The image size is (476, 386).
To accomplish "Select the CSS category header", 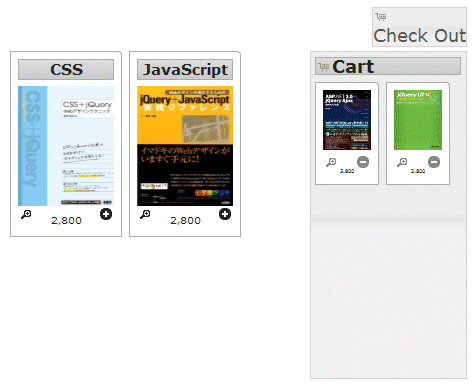I will [x=66, y=69].
